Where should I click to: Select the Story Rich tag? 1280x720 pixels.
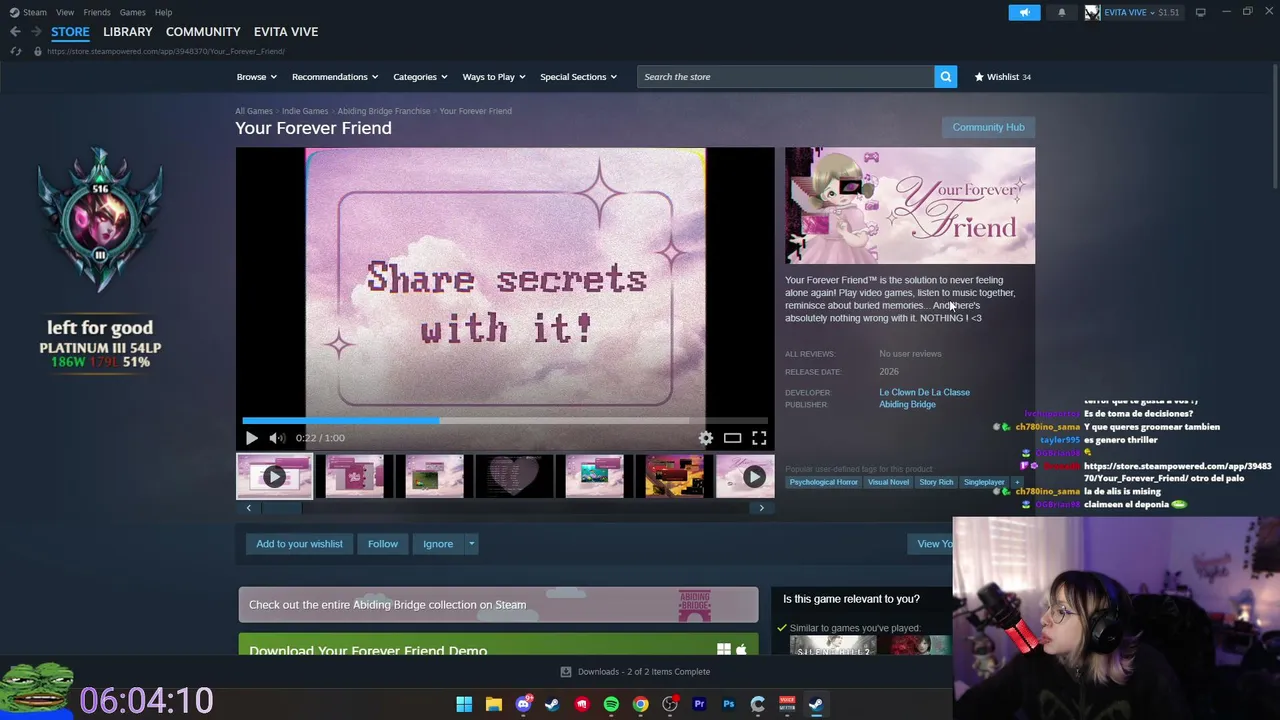tap(936, 482)
